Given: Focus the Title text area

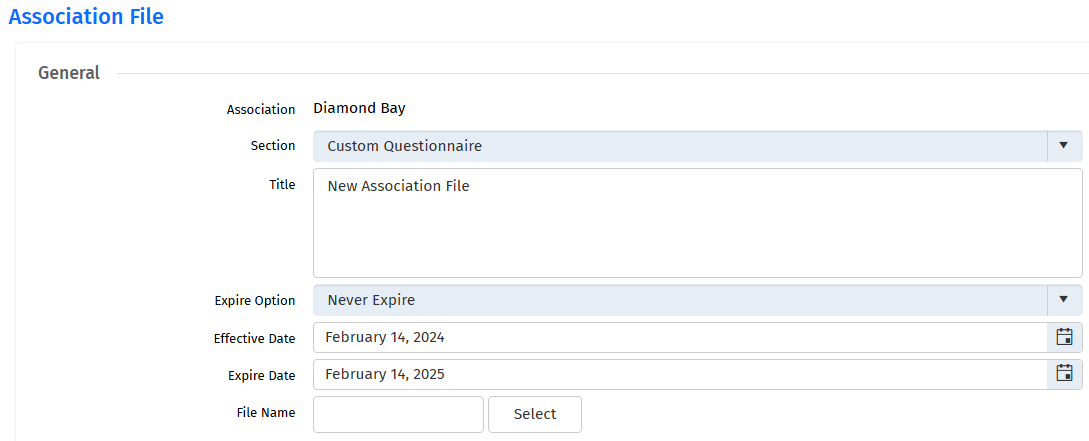Looking at the screenshot, I should (x=697, y=223).
